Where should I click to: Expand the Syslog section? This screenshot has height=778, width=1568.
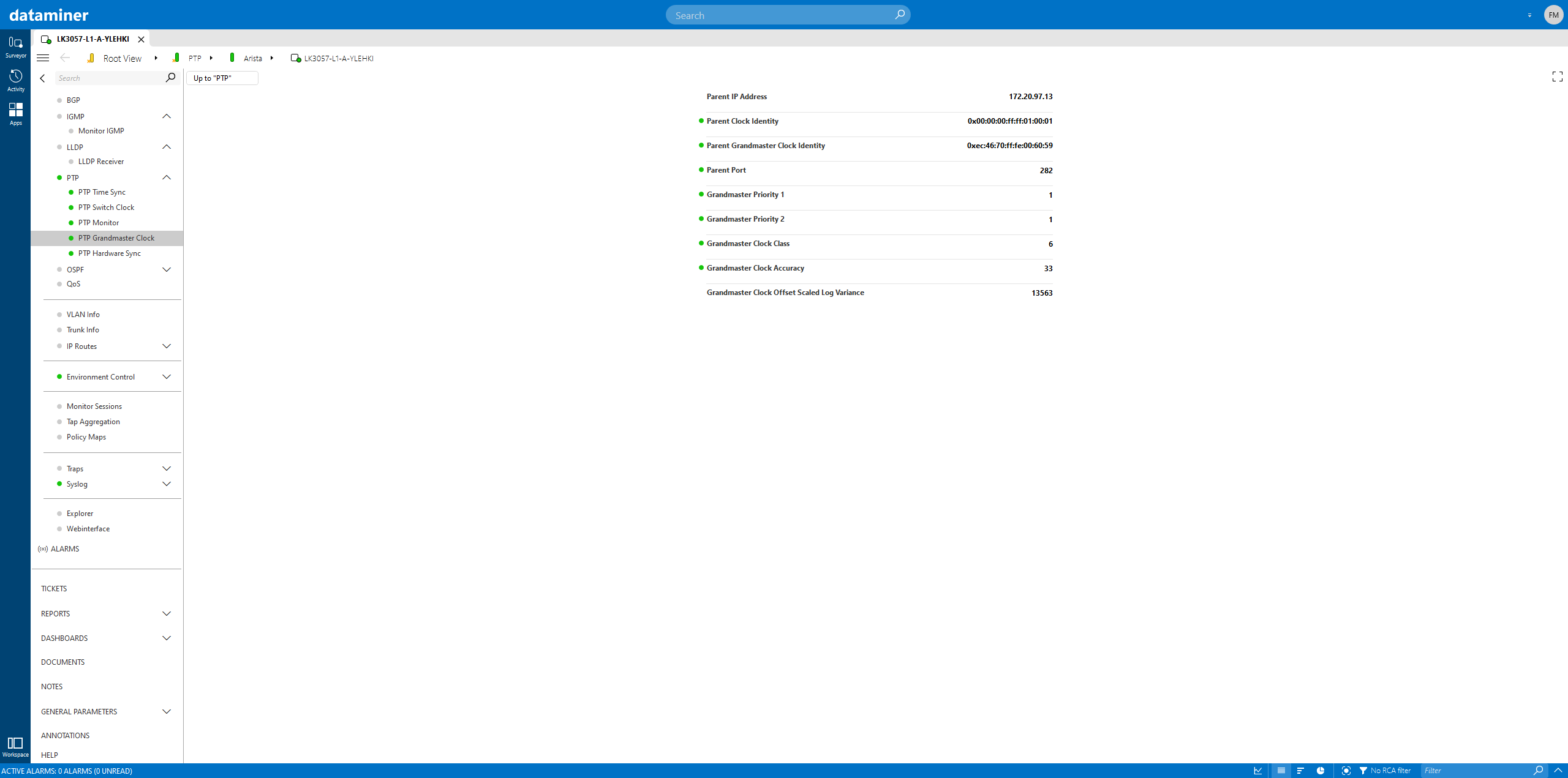167,484
